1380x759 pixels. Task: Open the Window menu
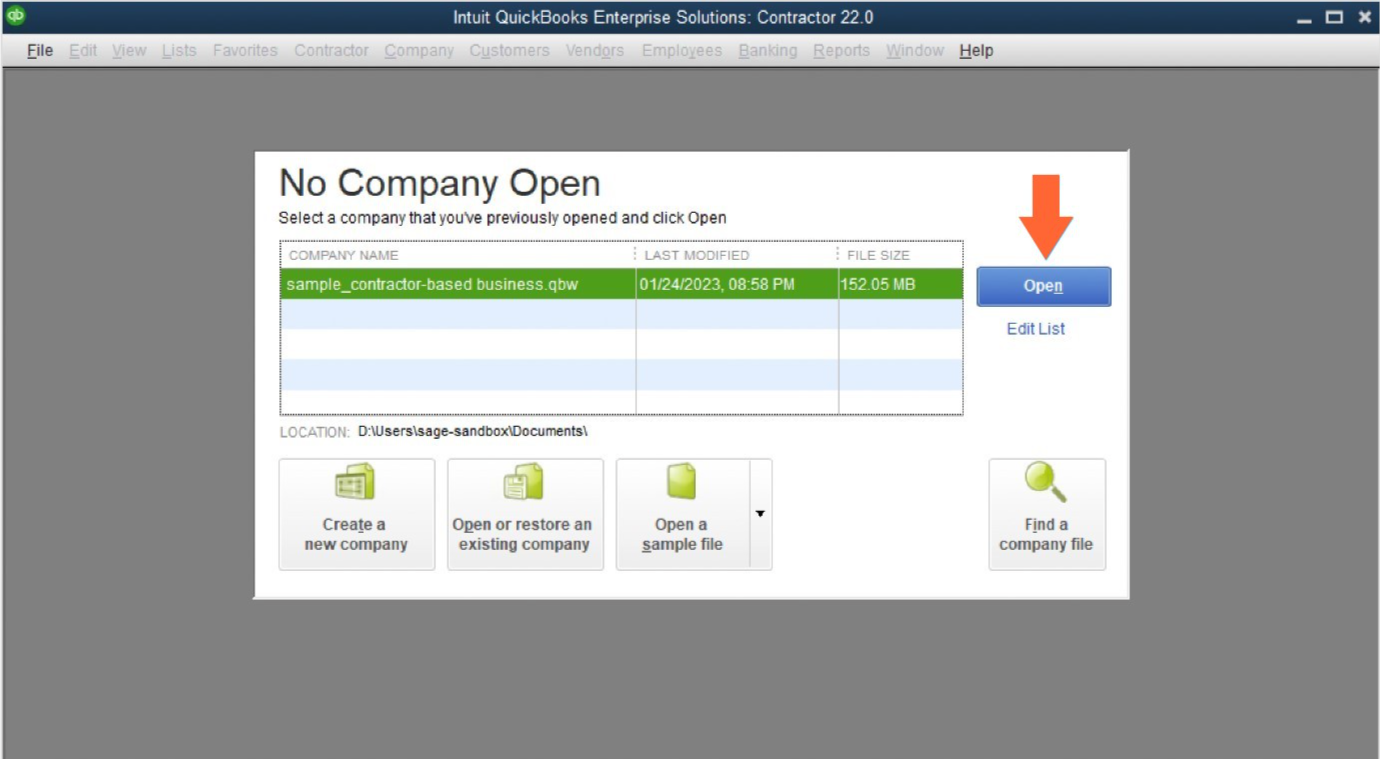point(914,50)
